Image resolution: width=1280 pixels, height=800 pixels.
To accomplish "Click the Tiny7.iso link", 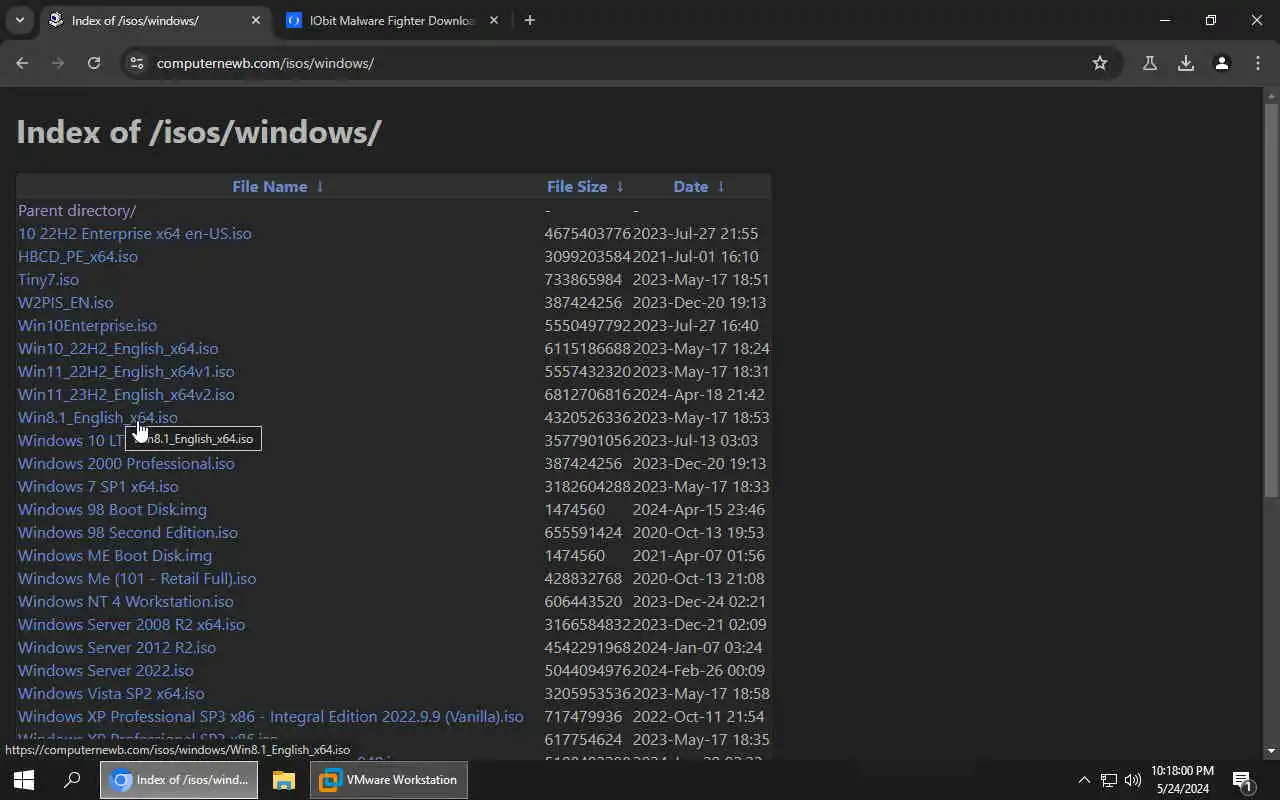I will pyautogui.click(x=48, y=279).
